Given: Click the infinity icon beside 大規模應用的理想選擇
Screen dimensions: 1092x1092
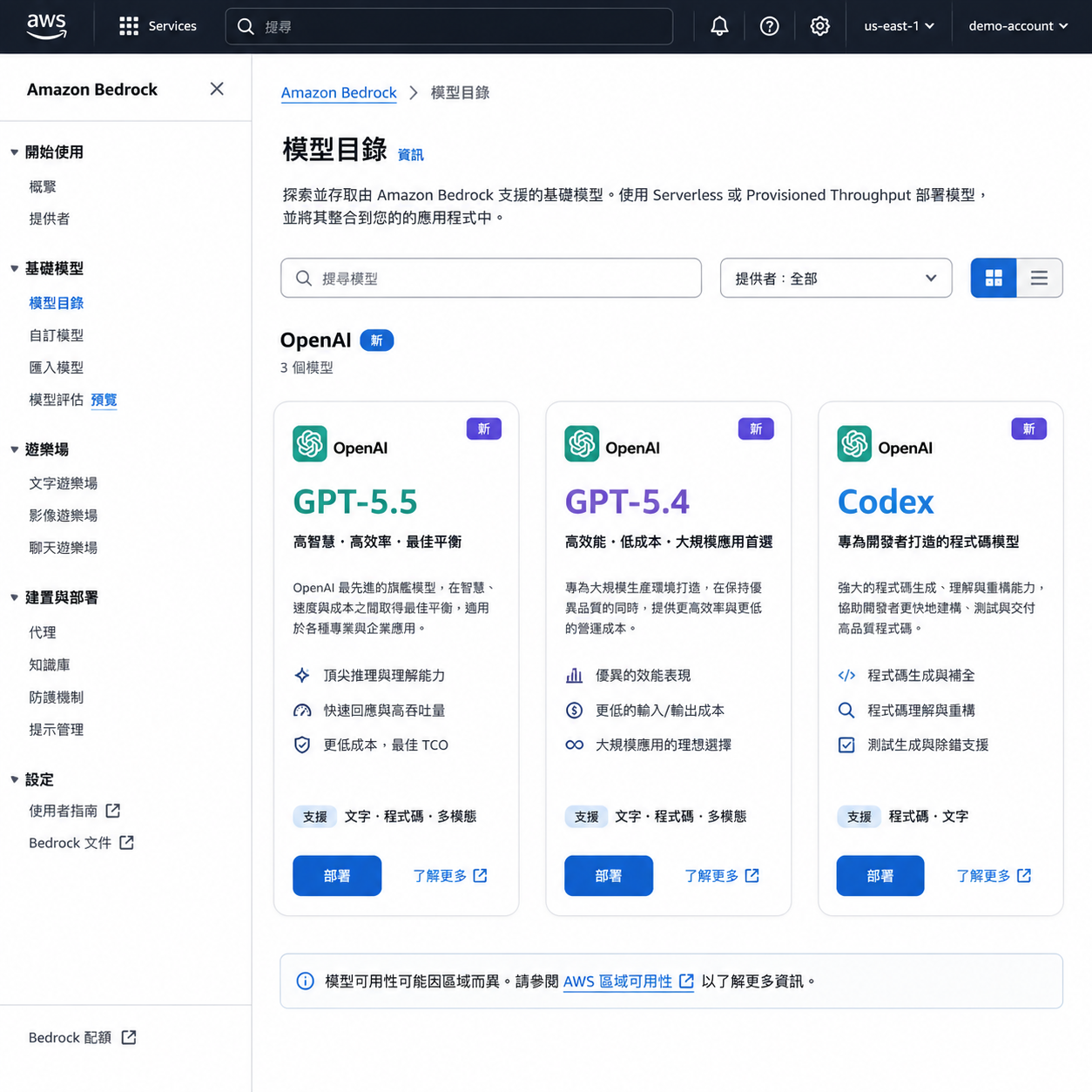Looking at the screenshot, I should [x=574, y=745].
